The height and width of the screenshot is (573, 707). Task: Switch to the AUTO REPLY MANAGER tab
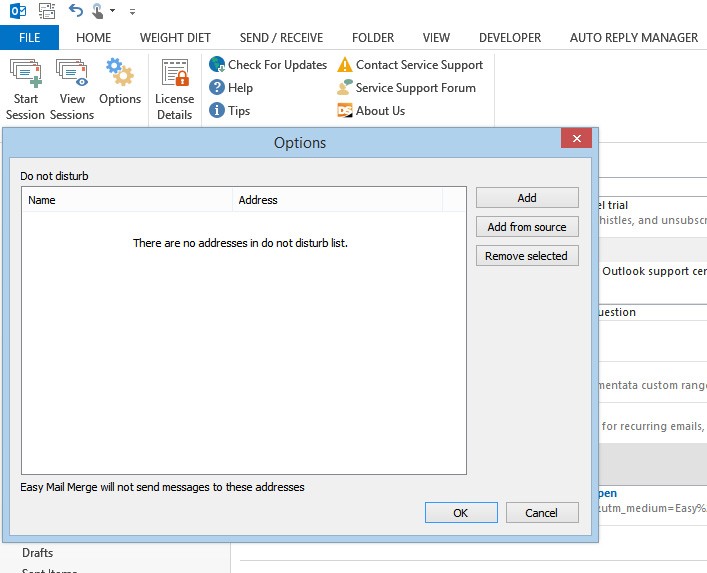pyautogui.click(x=633, y=38)
